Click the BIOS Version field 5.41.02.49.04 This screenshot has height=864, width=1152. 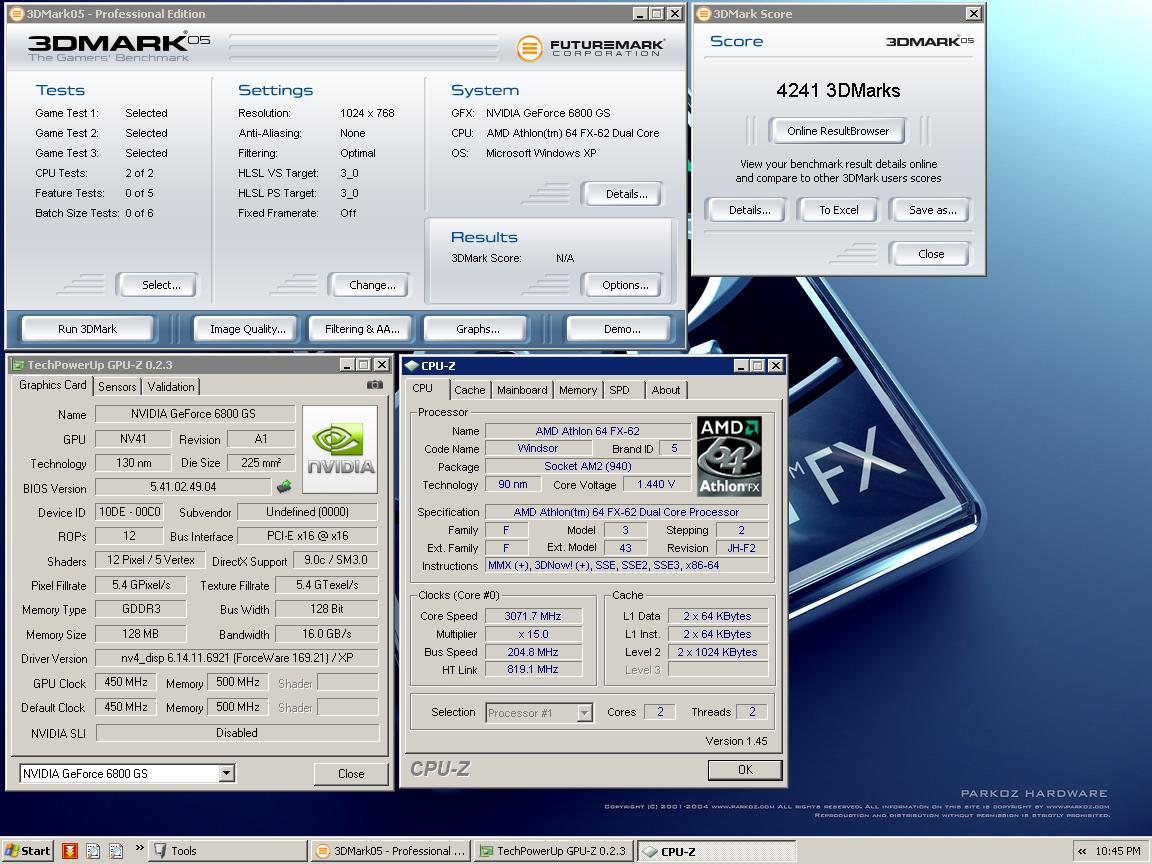coord(183,486)
